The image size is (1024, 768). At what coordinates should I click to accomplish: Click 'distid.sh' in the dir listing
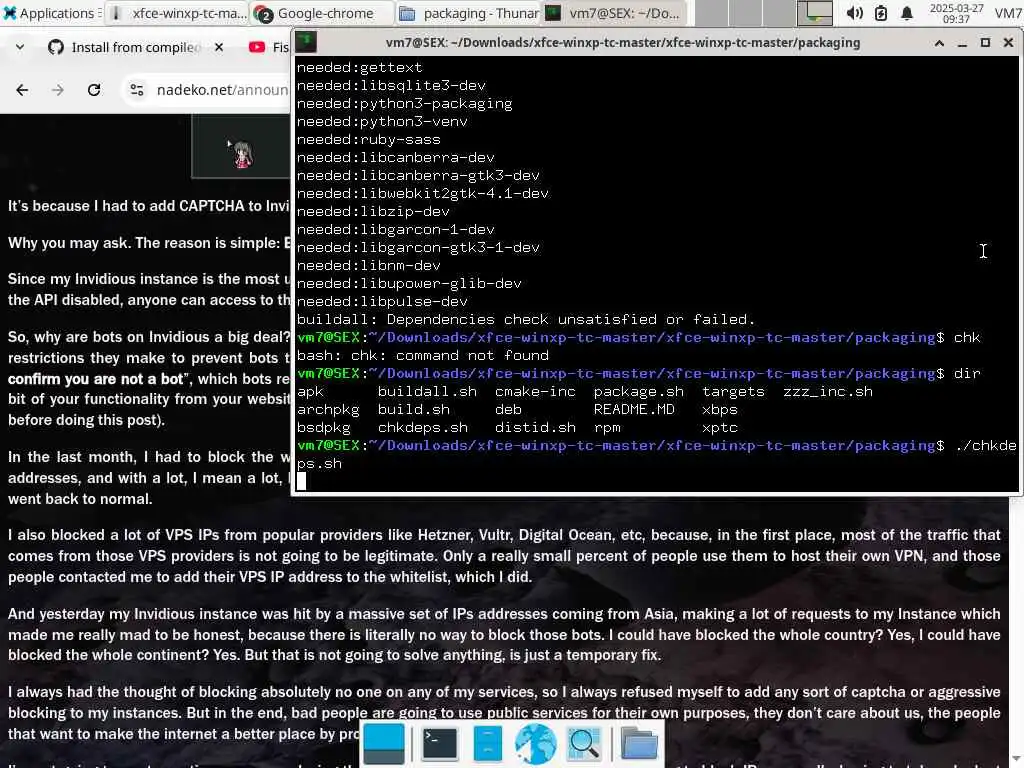pyautogui.click(x=536, y=428)
